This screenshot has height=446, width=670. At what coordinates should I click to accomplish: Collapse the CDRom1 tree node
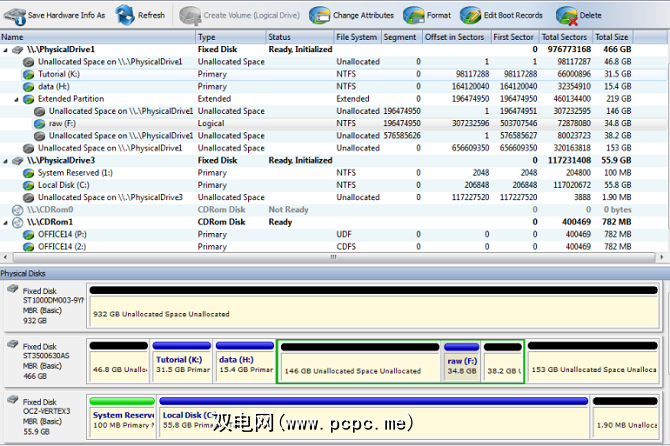click(6, 222)
